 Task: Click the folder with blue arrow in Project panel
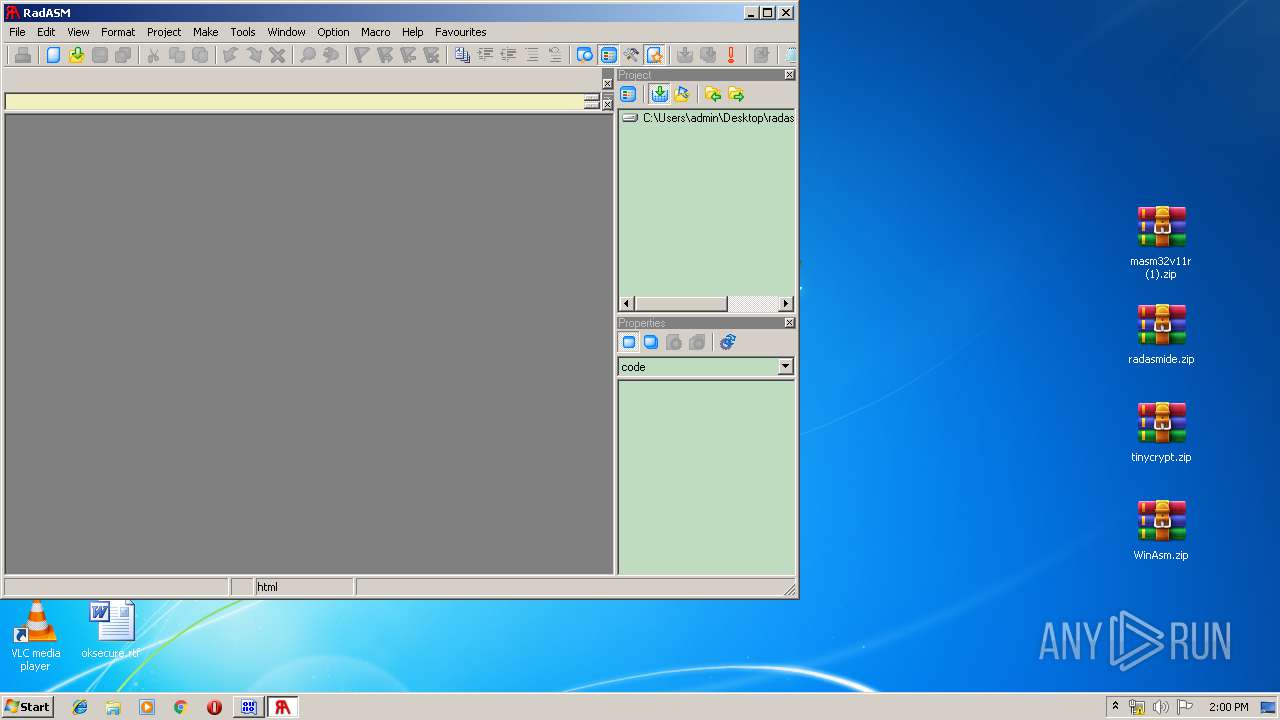pos(682,94)
